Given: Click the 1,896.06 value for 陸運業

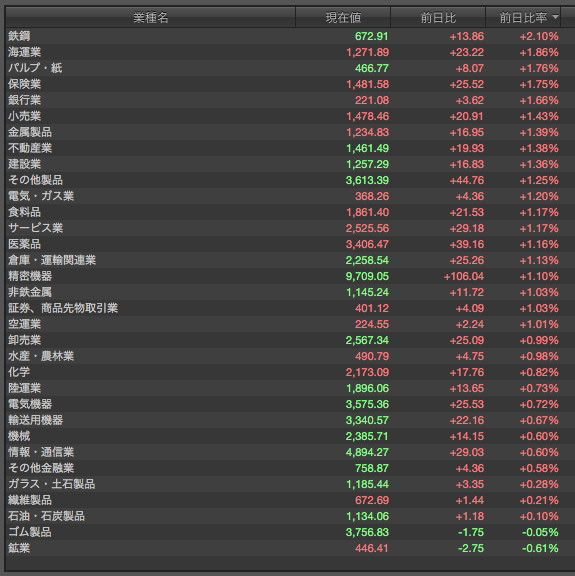Looking at the screenshot, I should tap(367, 388).
